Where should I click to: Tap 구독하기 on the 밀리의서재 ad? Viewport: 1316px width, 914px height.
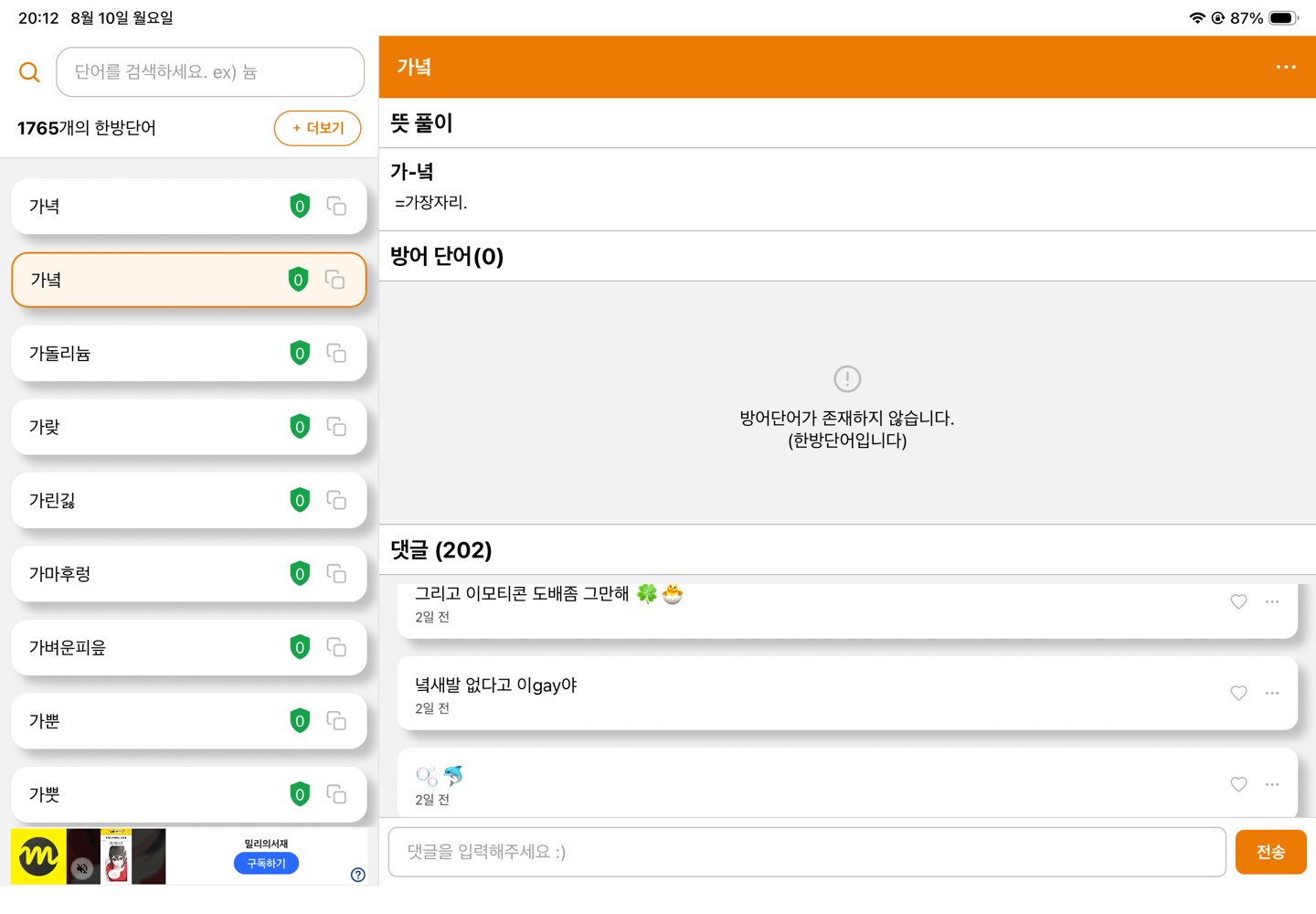(x=266, y=863)
